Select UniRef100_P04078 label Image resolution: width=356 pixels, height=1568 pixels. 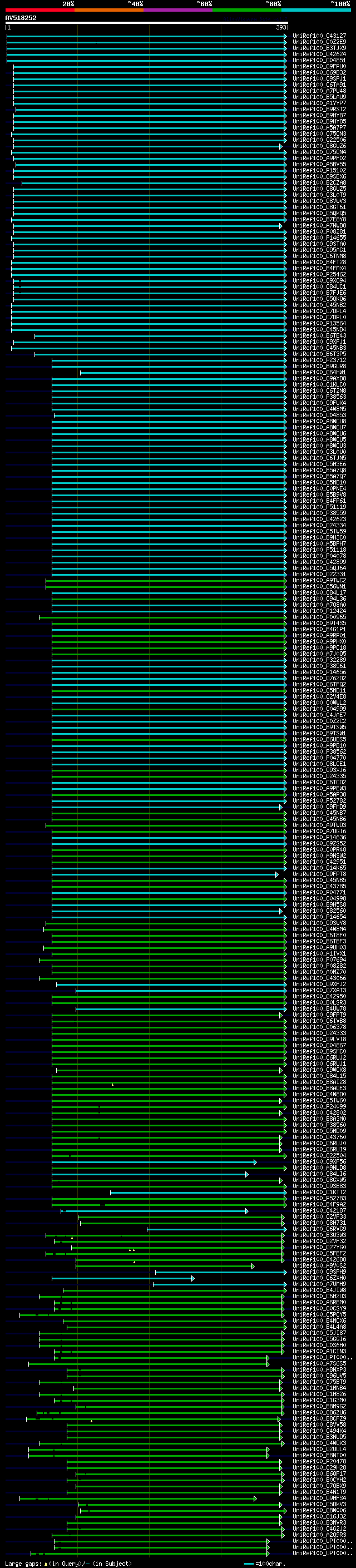(x=319, y=556)
